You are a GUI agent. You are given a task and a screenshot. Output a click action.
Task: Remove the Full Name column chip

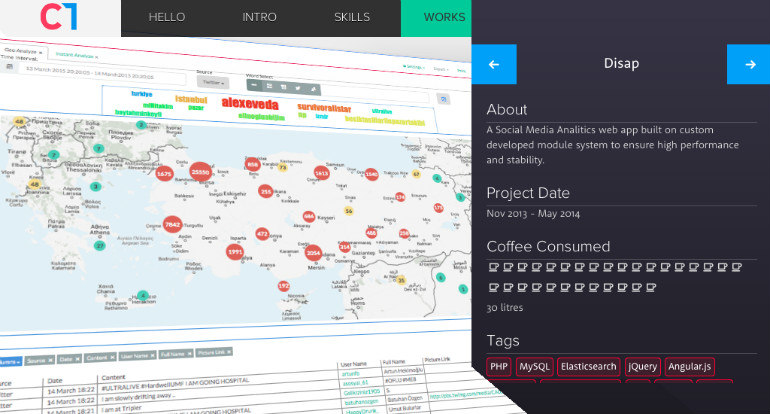pos(190,354)
